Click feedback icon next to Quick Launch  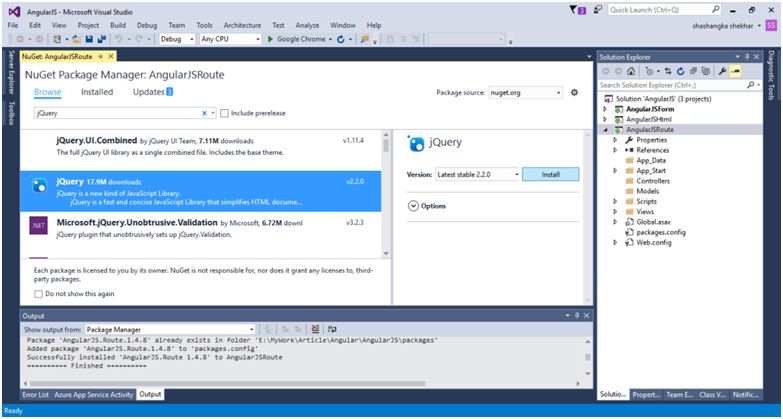[598, 10]
